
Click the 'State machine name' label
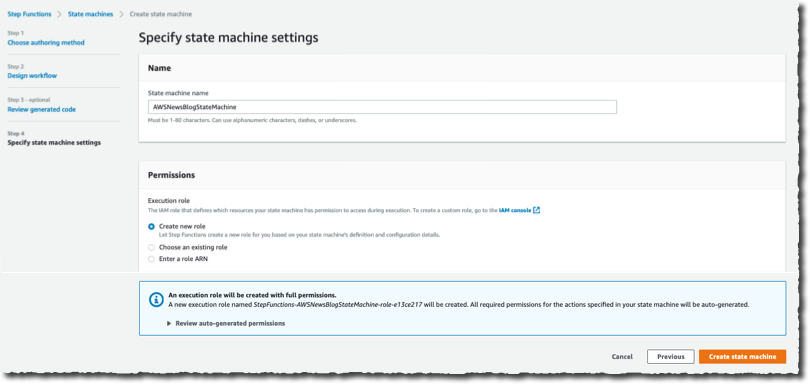coord(178,93)
